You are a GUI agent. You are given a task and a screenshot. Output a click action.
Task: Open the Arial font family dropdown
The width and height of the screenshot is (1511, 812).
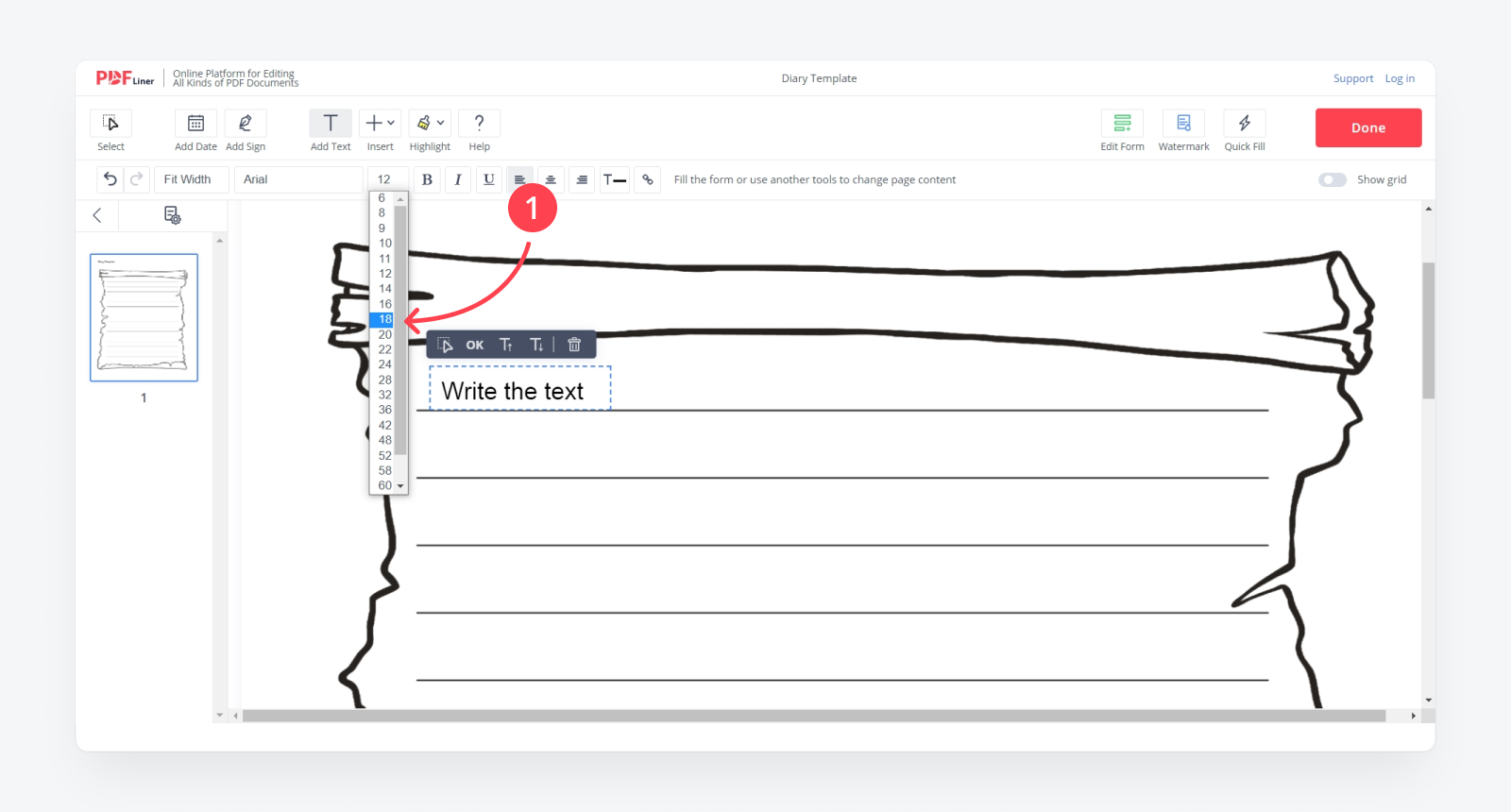[x=298, y=179]
